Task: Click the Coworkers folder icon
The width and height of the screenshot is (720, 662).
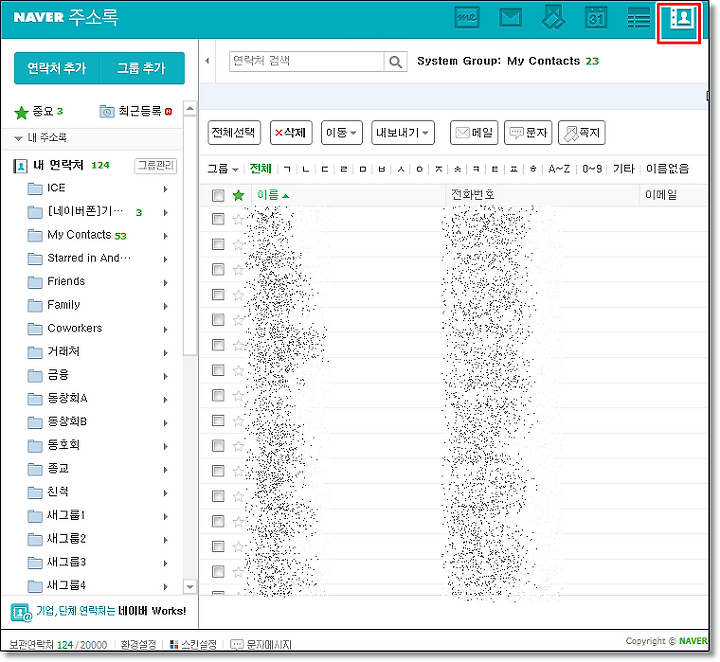Action: pos(35,329)
